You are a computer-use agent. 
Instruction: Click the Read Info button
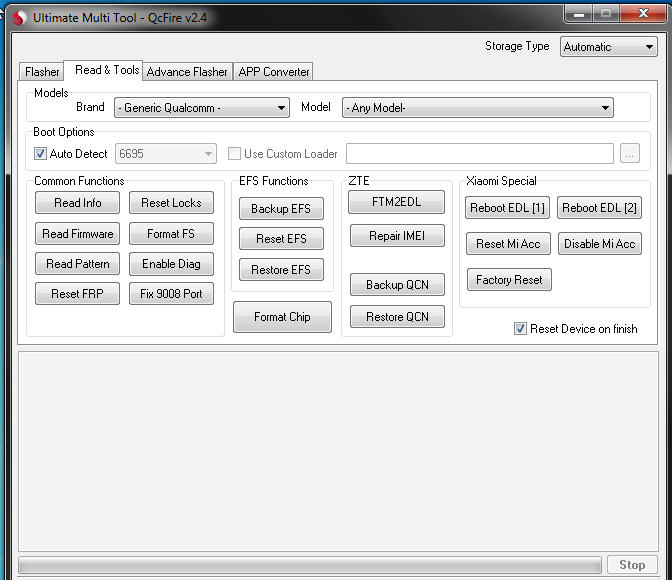point(78,203)
